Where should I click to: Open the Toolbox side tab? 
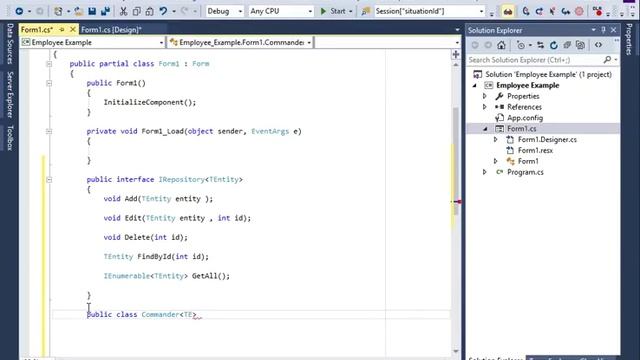pos(10,138)
